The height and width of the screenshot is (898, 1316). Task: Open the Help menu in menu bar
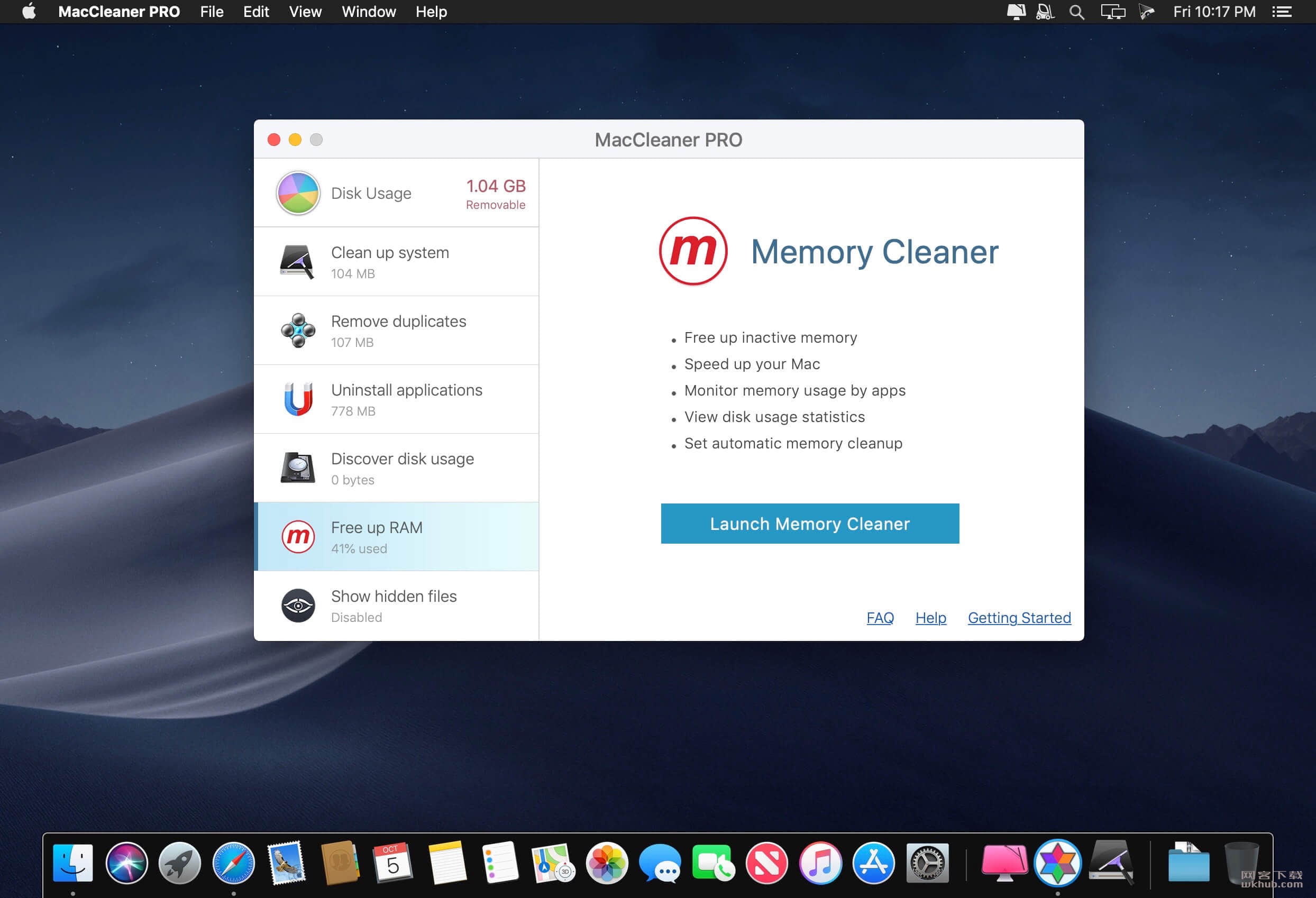431,12
